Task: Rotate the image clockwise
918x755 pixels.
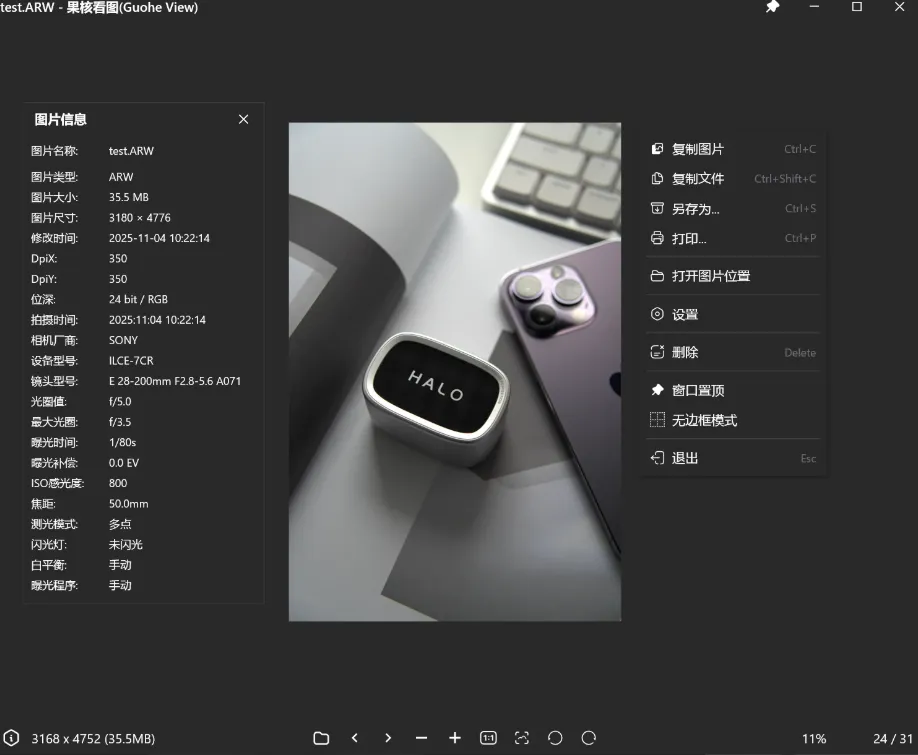Action: point(588,738)
